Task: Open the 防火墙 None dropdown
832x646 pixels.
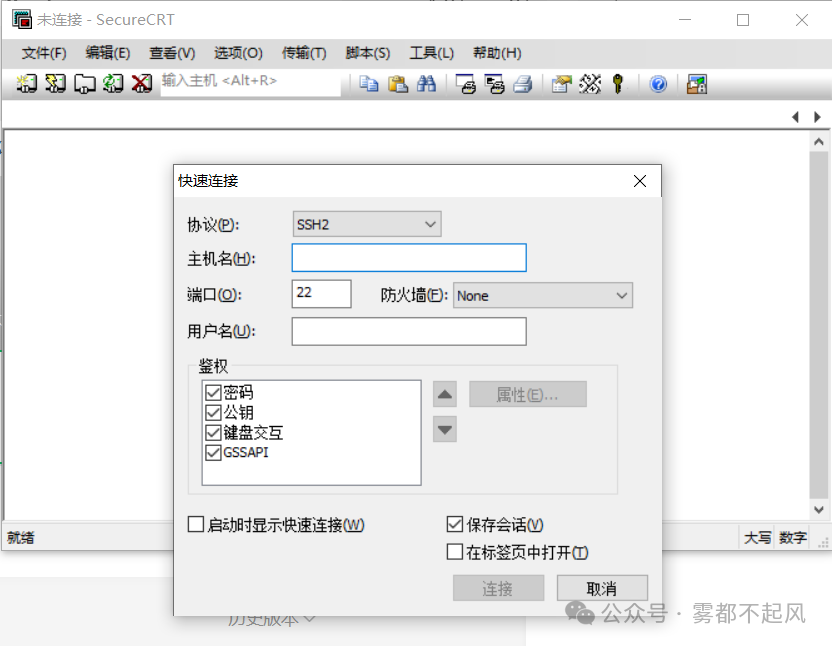Action: [x=543, y=295]
